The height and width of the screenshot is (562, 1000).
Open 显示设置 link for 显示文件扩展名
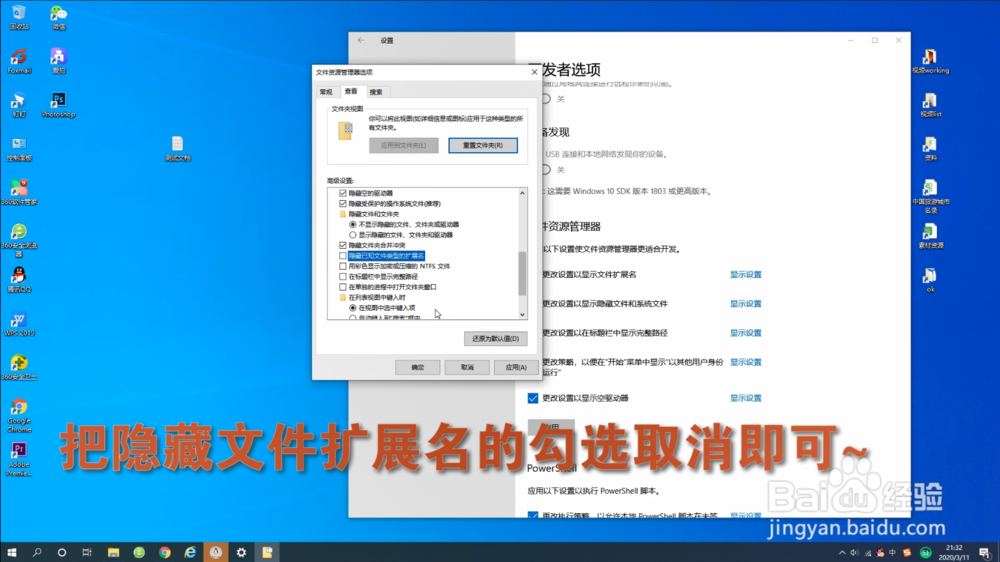(746, 274)
